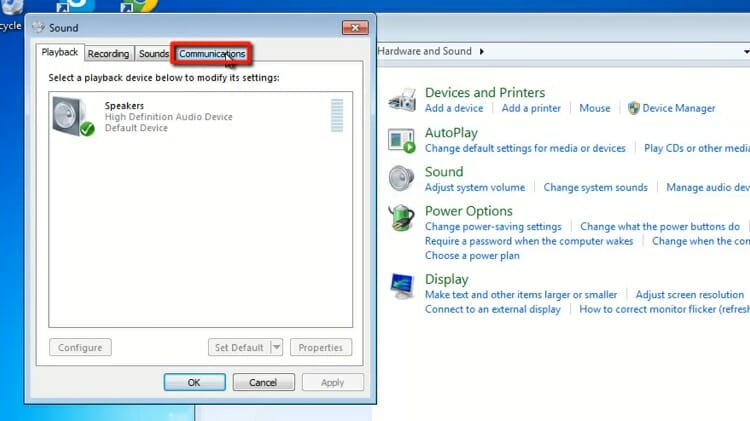Open the Power Options heading
This screenshot has width=750, height=421.
pyautogui.click(x=469, y=211)
